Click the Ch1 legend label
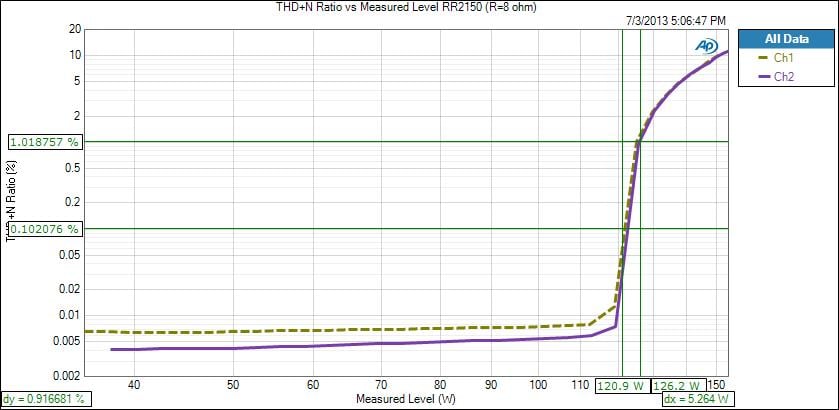This screenshot has width=839, height=410. pos(784,58)
